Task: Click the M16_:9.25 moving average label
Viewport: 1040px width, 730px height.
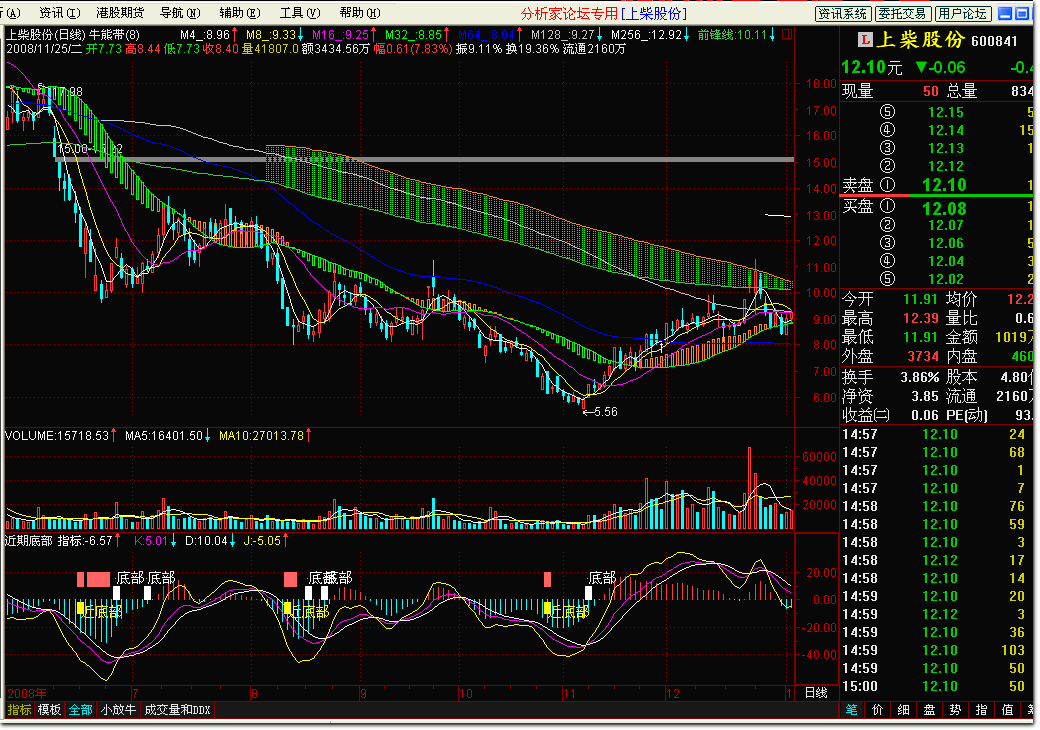Action: click(340, 34)
